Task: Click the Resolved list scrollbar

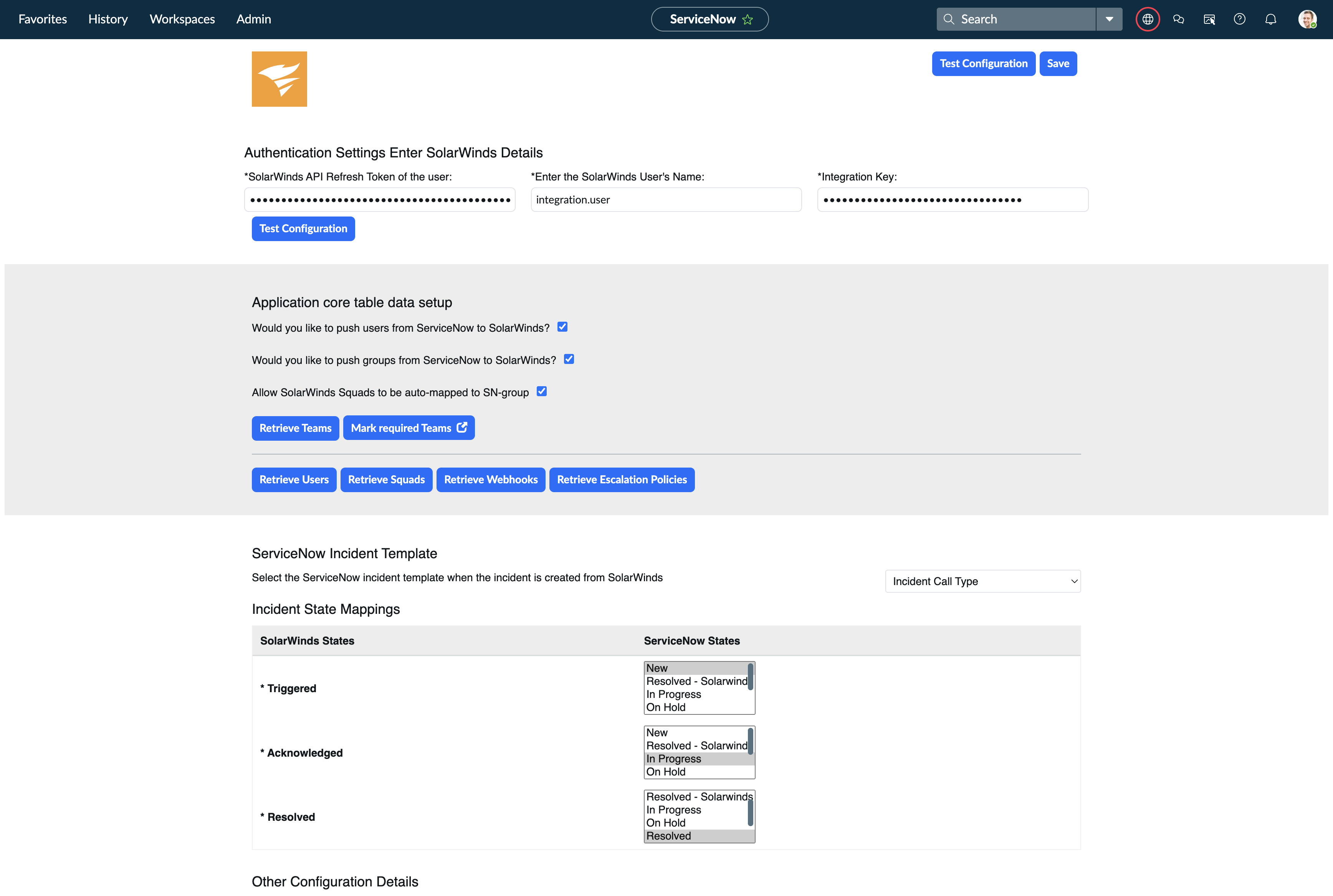Action: pos(751,813)
